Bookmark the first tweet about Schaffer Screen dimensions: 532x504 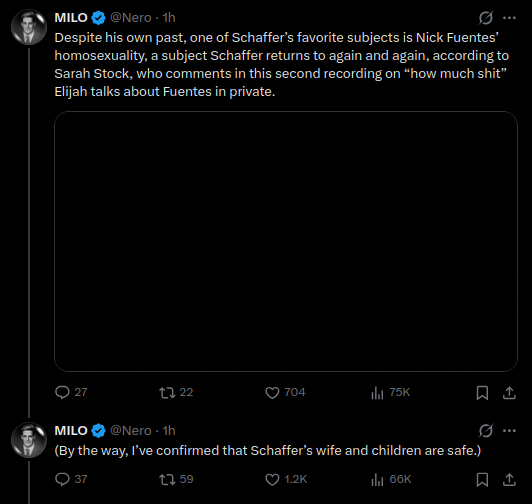[x=482, y=393]
